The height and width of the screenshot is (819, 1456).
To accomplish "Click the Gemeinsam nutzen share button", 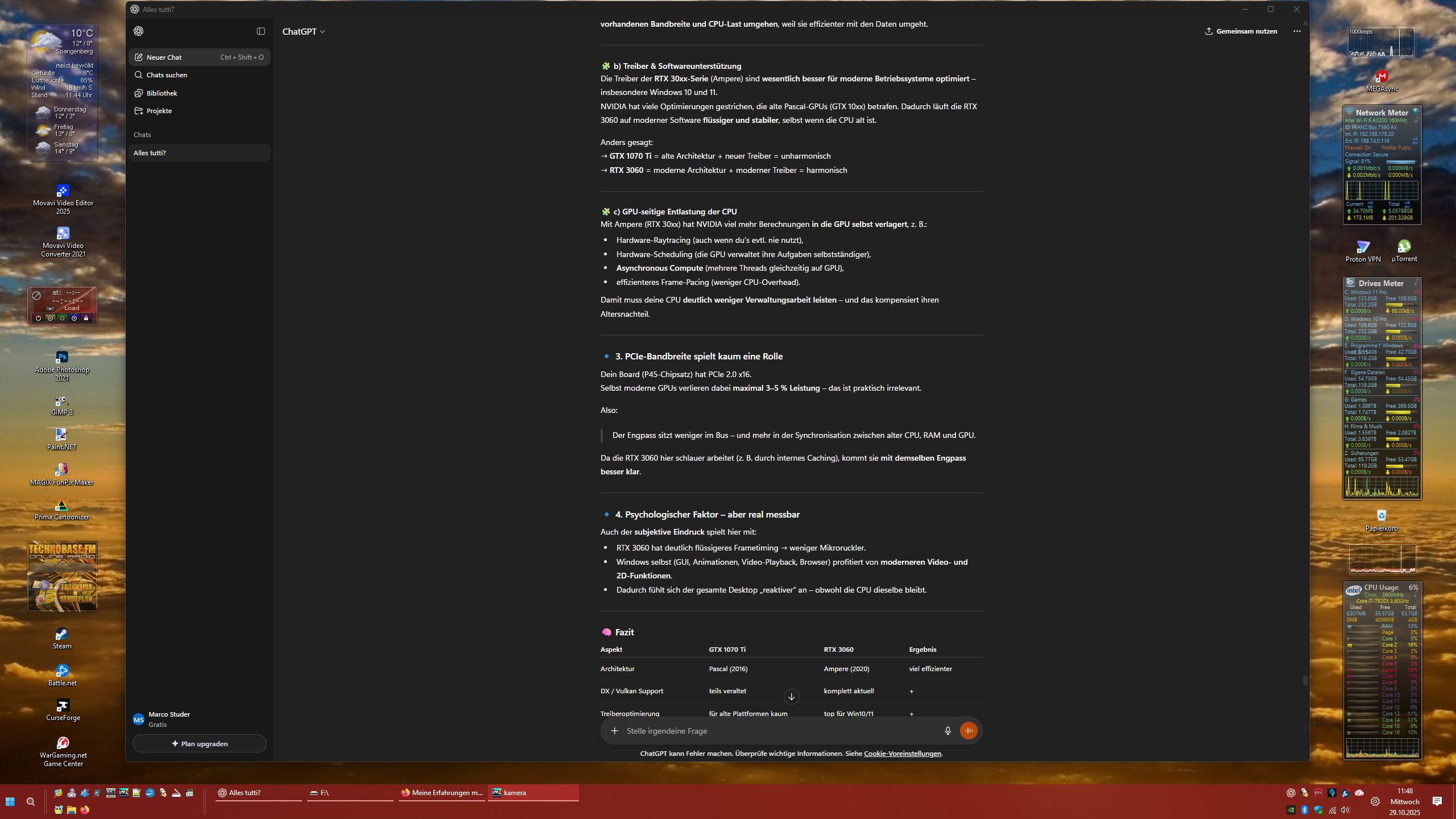I will pyautogui.click(x=1240, y=31).
